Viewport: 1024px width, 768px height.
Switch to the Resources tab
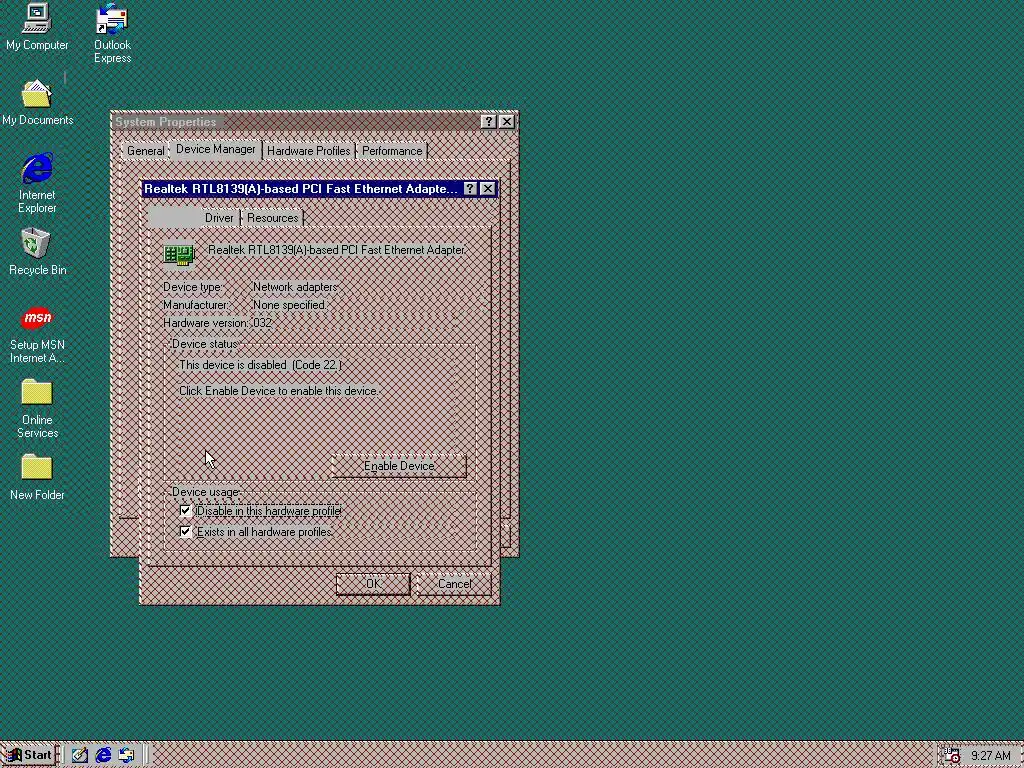pos(272,218)
